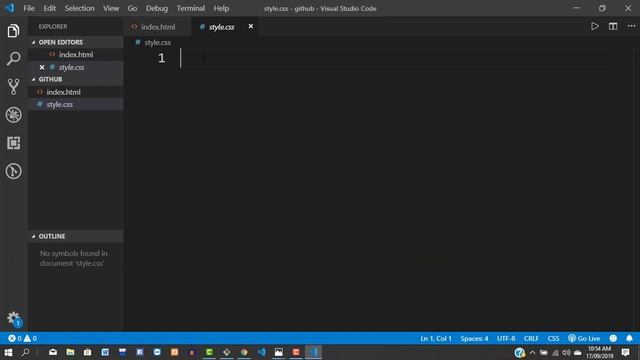Open the File menu
The height and width of the screenshot is (360, 640).
tap(29, 8)
